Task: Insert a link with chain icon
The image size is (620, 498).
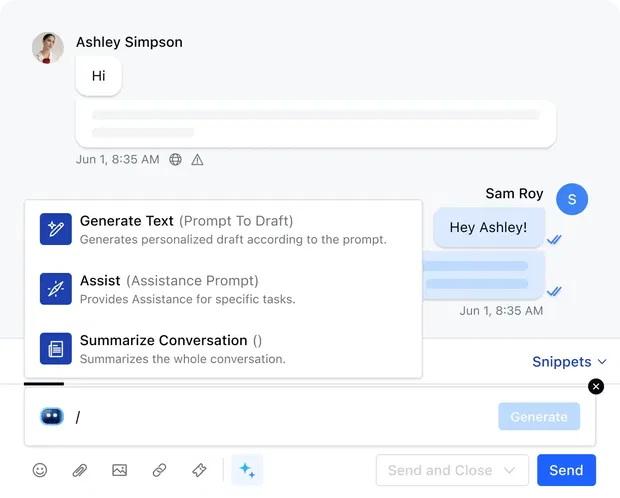Action: 159,470
